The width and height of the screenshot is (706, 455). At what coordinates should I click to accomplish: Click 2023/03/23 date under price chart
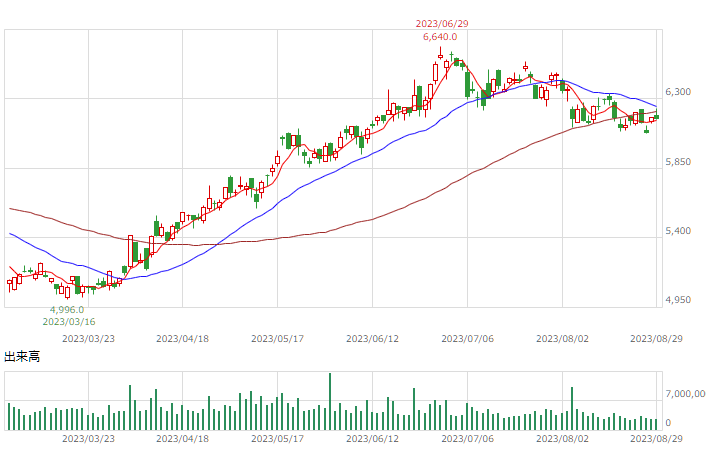pyautogui.click(x=88, y=338)
